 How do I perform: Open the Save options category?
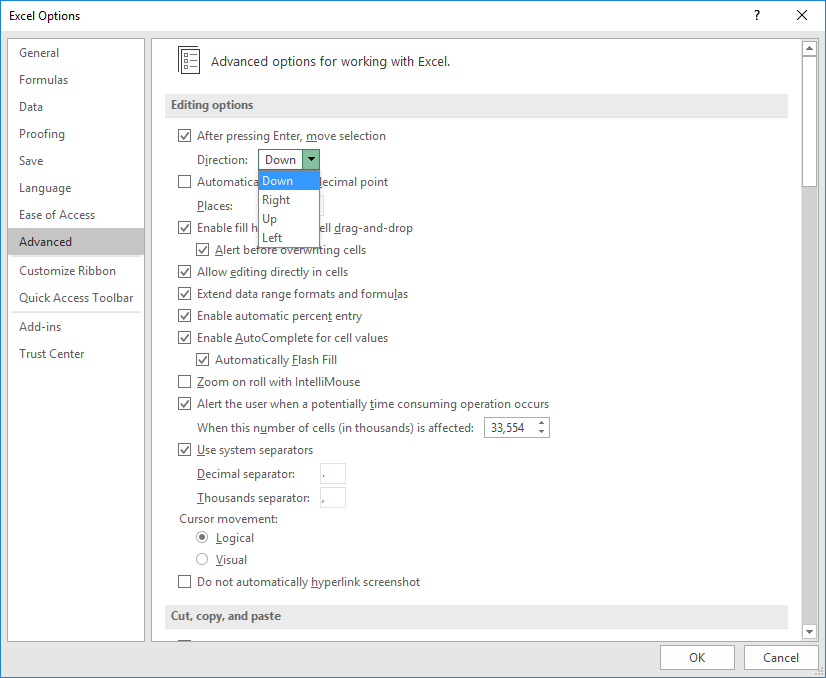(76, 161)
